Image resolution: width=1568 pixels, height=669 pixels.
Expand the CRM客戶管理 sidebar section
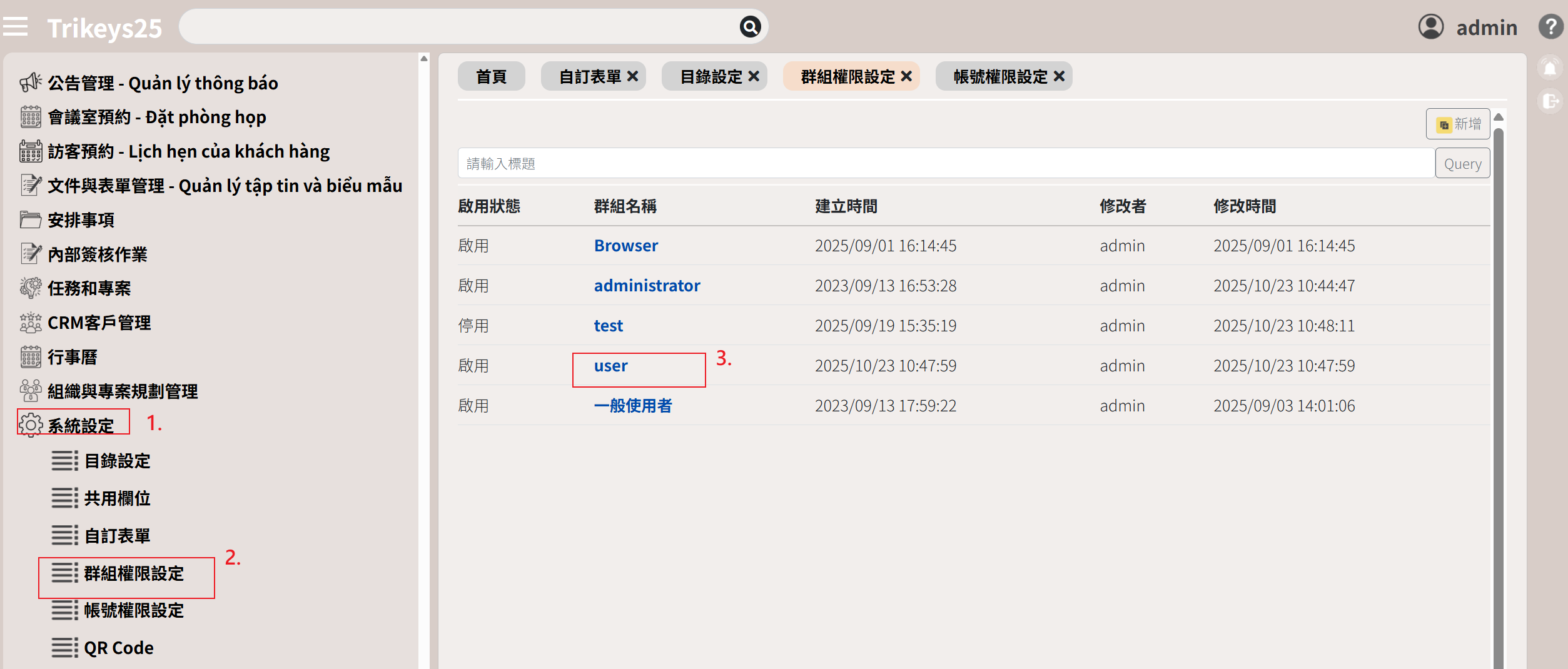pos(99,323)
